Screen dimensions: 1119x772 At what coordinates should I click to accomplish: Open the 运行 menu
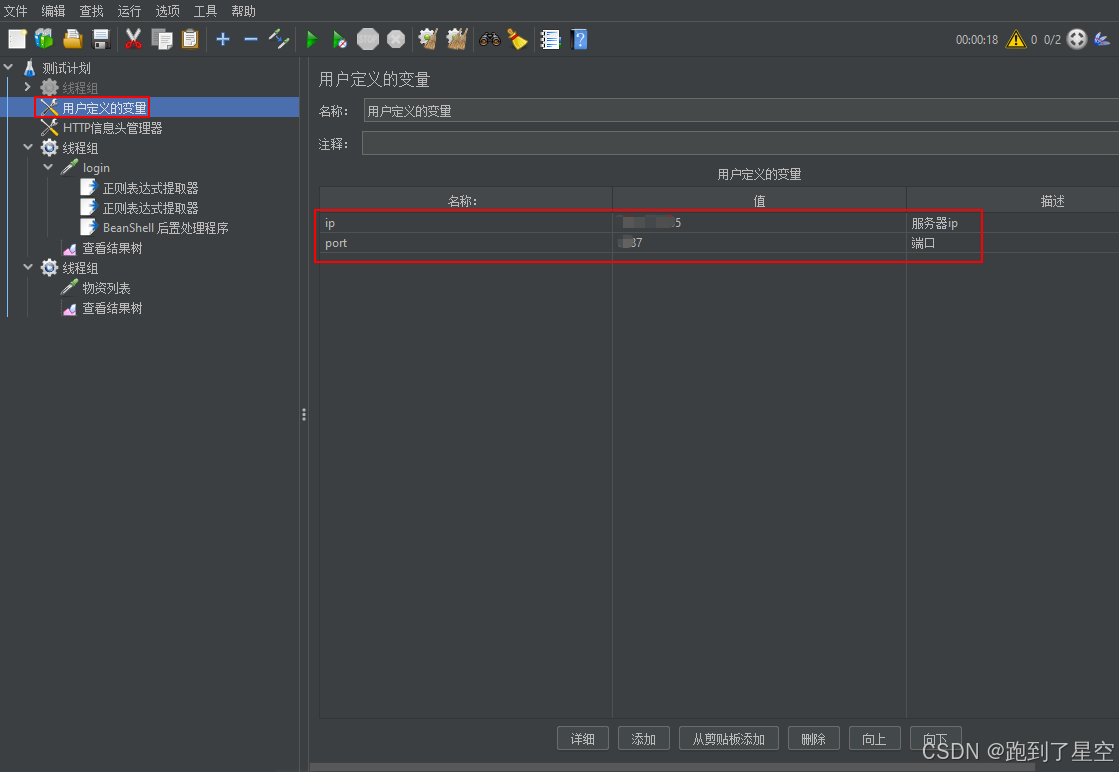pyautogui.click(x=129, y=11)
